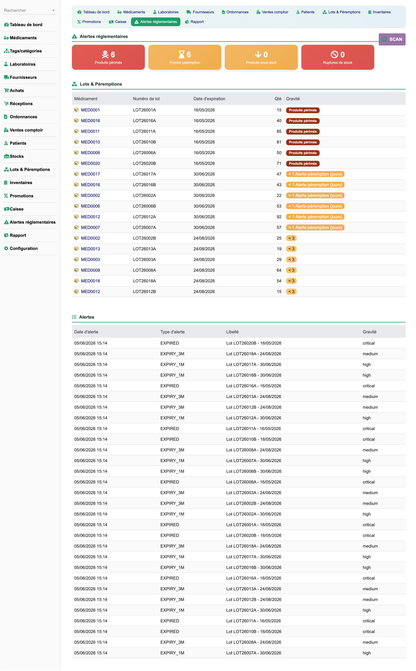Click the box icon beside MED0017

[77, 174]
